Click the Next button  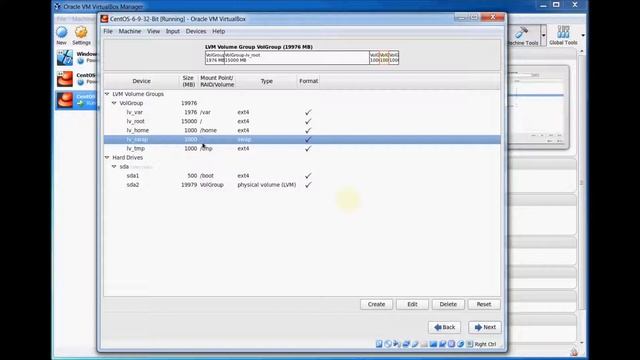[485, 327]
